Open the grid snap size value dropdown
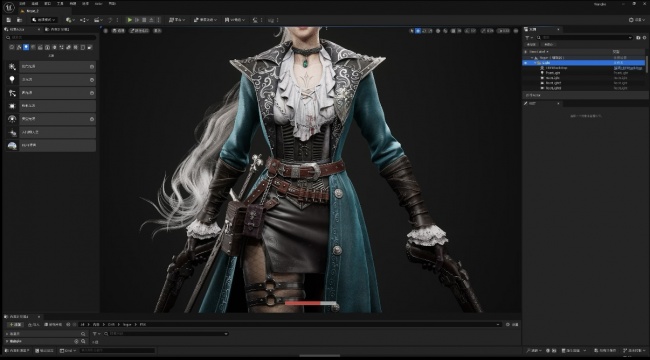The width and height of the screenshot is (650, 360). [459, 31]
